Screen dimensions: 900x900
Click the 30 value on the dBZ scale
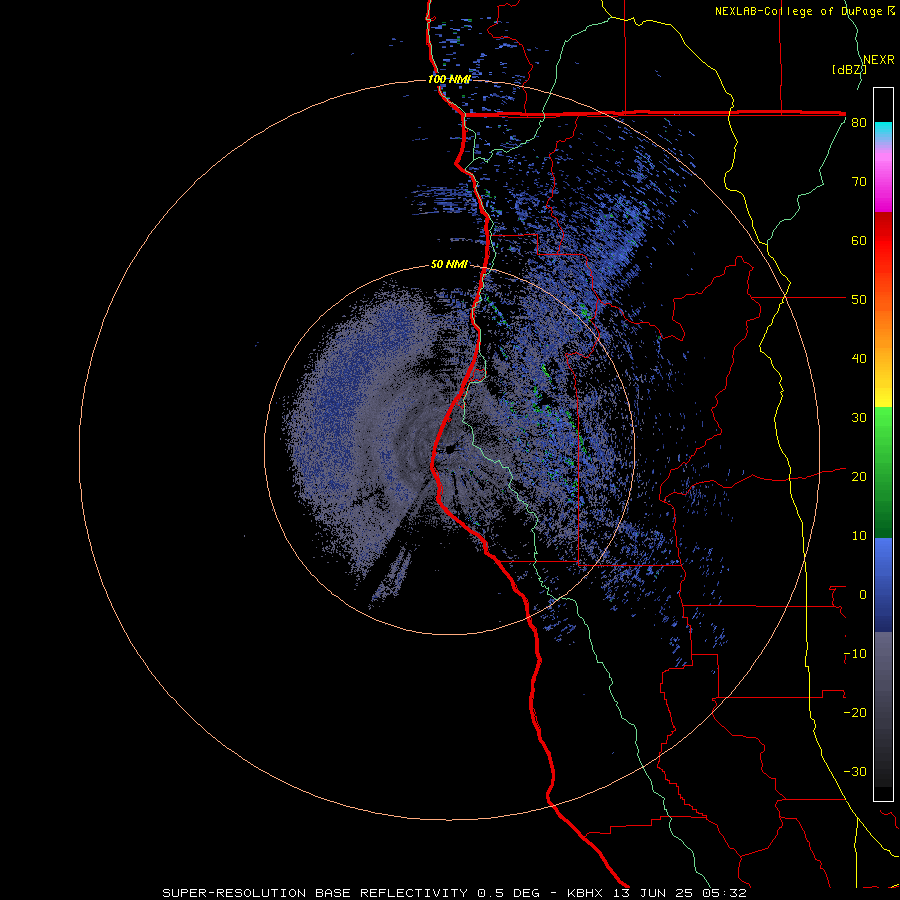[x=859, y=418]
